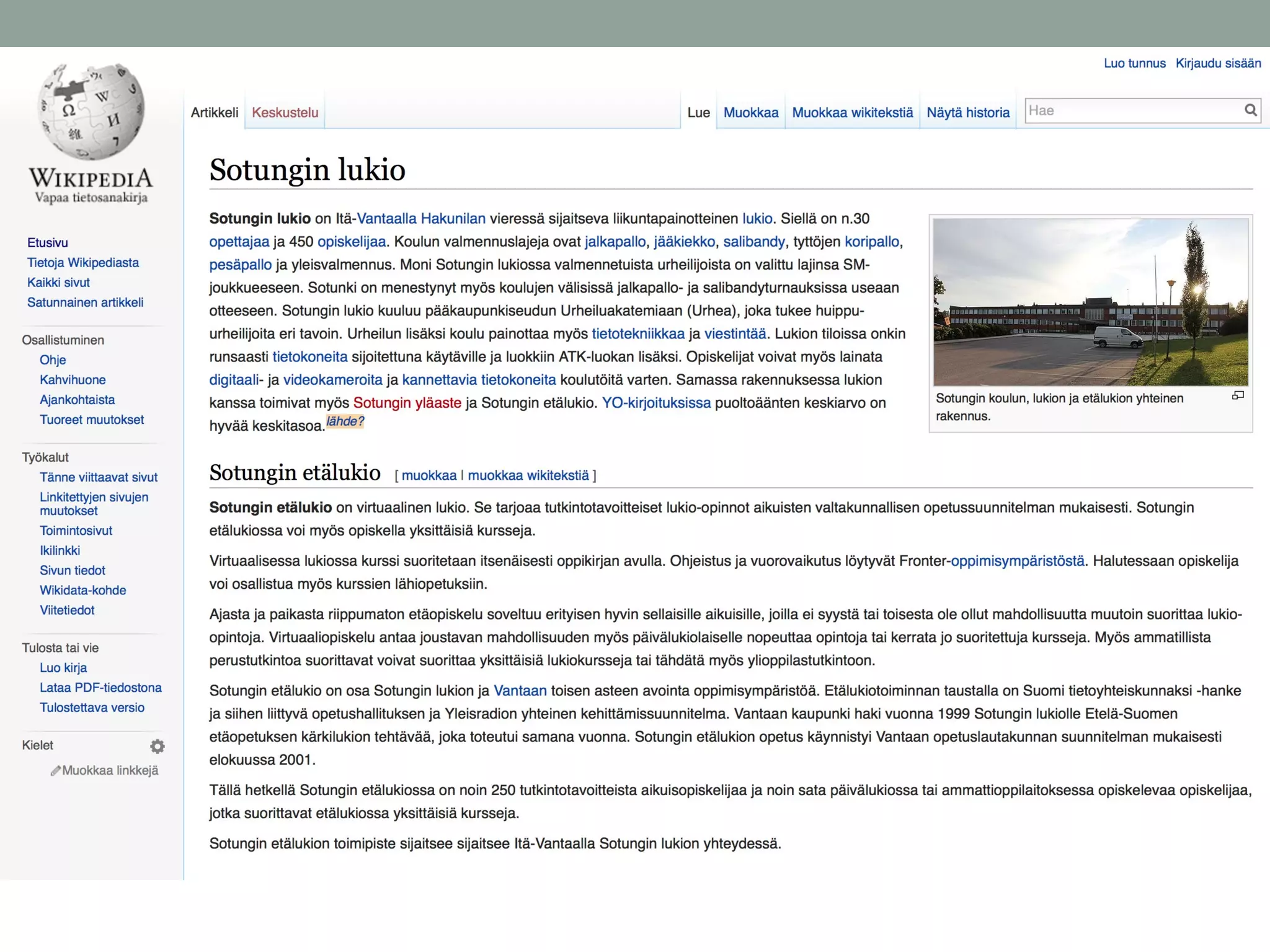Open language settings gear icon
Viewport: 1270px width, 952px height.
(158, 746)
